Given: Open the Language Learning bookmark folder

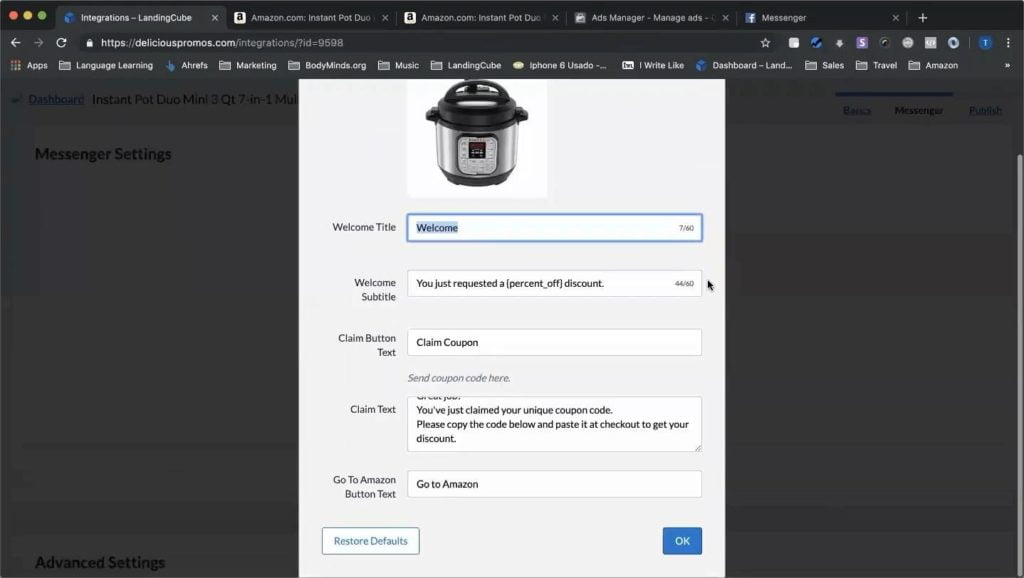Looking at the screenshot, I should [106, 65].
